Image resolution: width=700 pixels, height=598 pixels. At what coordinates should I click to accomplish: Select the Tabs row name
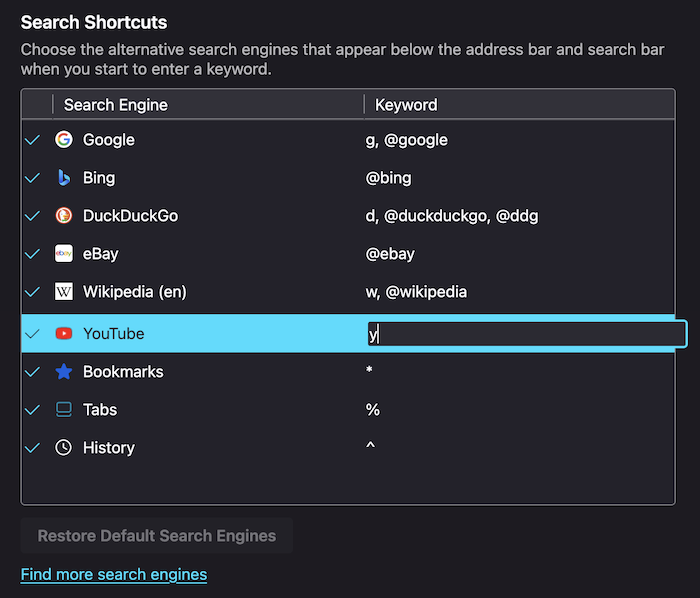[100, 409]
